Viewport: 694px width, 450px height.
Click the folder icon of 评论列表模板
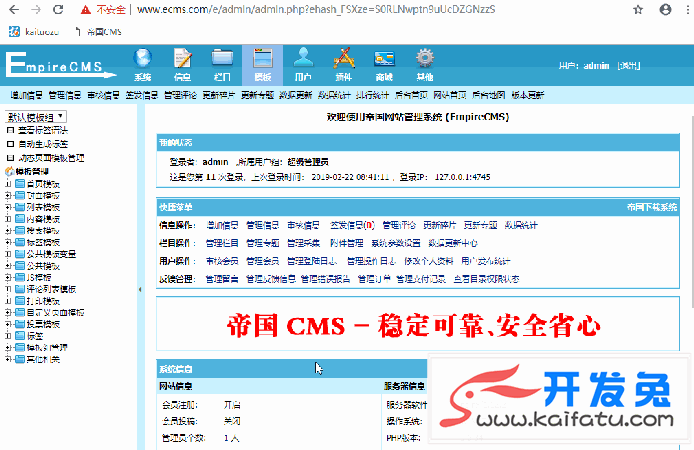tap(19, 289)
